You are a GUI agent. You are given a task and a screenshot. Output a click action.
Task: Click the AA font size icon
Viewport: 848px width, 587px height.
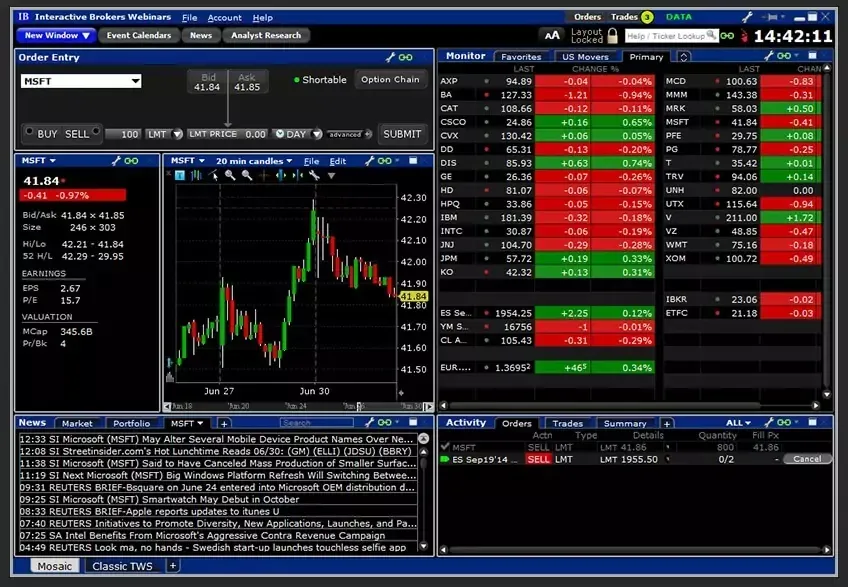click(x=552, y=36)
